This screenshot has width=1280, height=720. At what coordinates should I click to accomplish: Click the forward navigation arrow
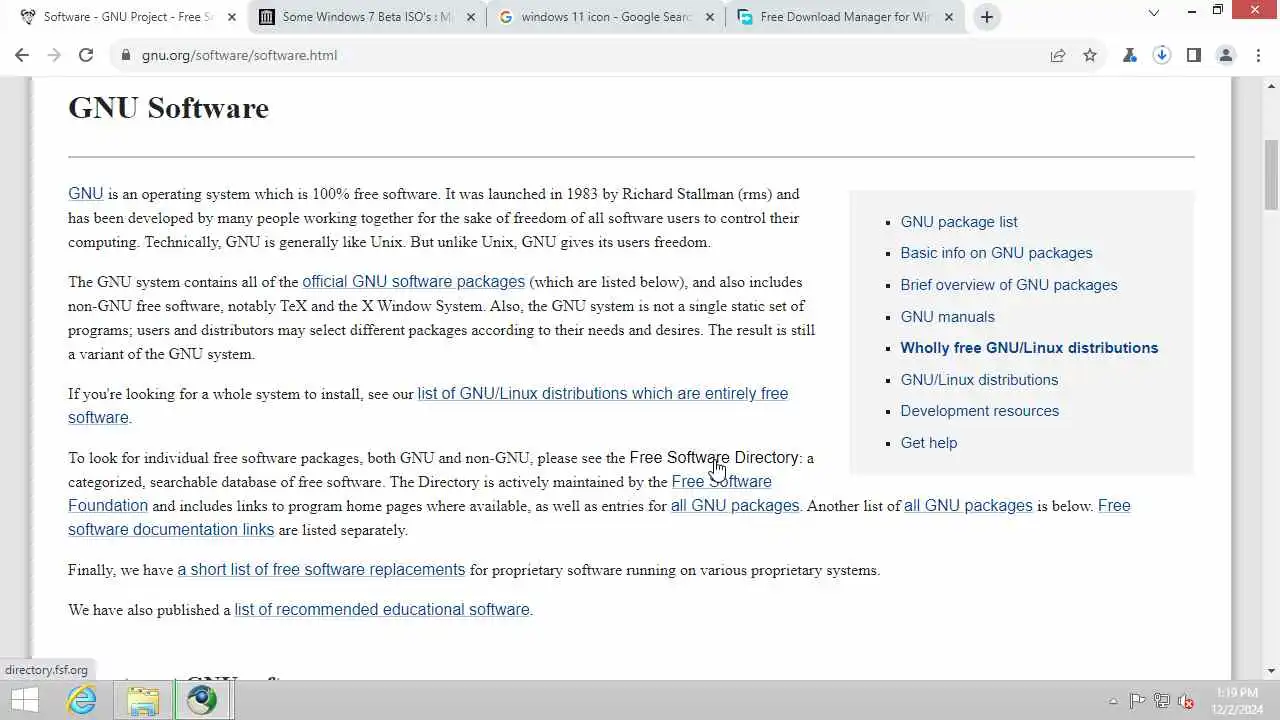[54, 55]
